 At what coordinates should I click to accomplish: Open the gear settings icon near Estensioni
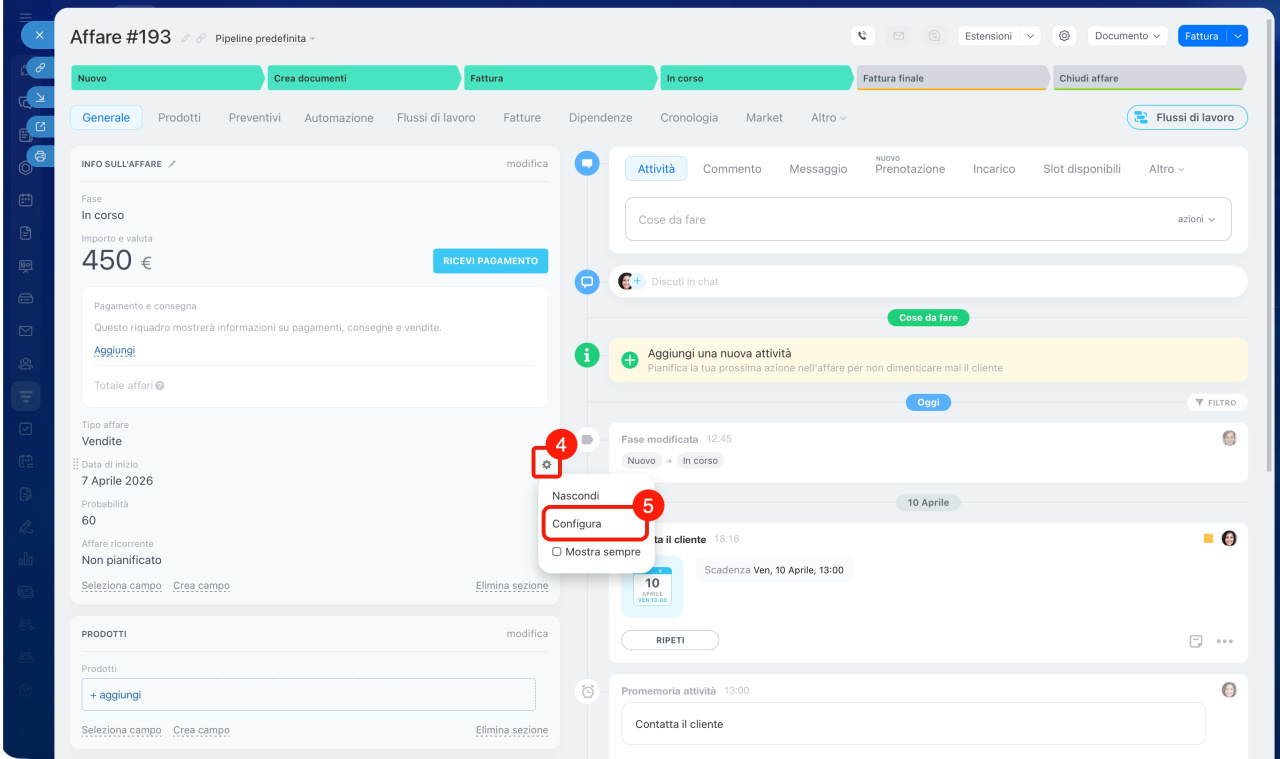[x=1064, y=36]
